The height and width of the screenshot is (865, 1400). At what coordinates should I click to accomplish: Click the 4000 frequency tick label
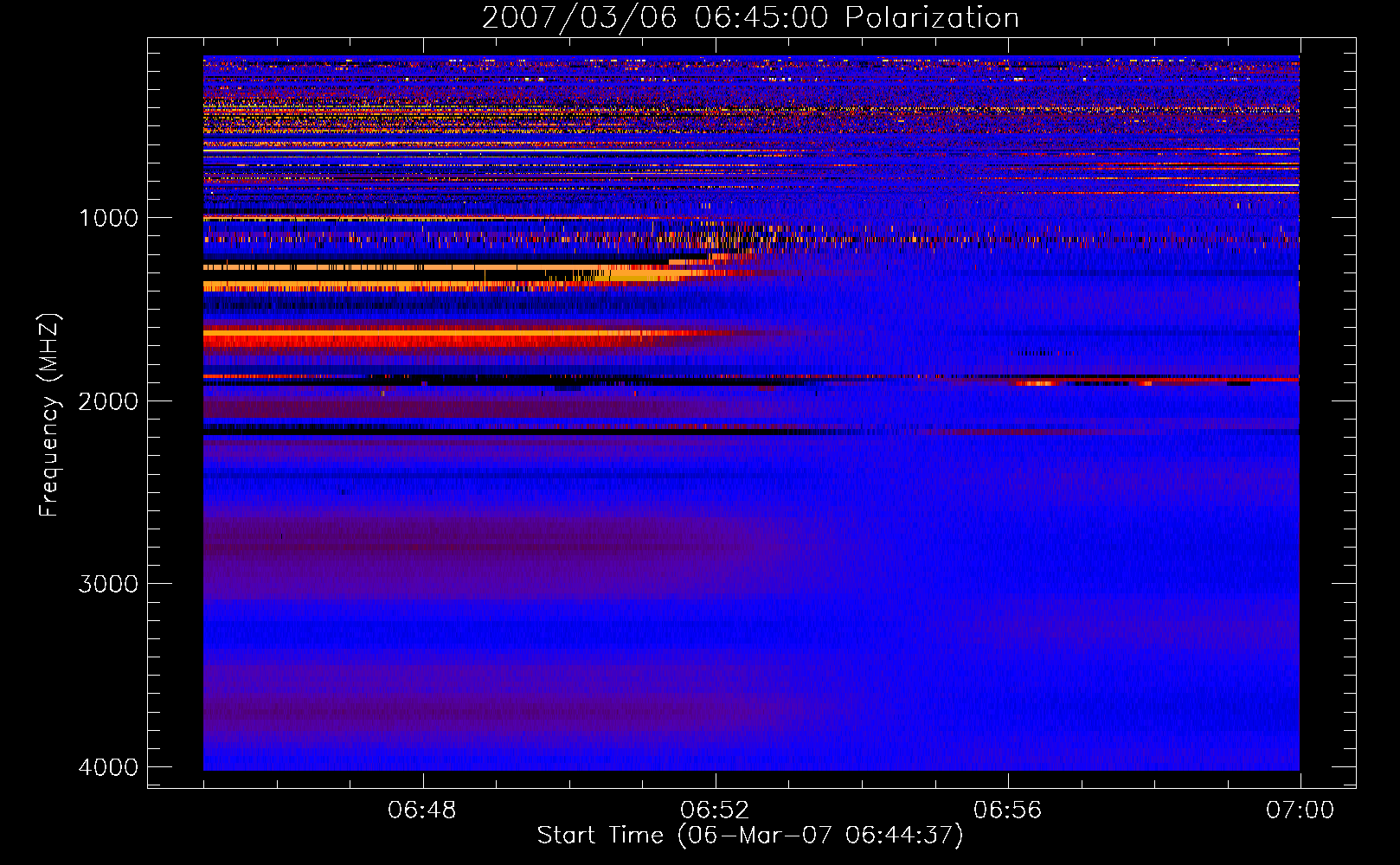pos(108,767)
